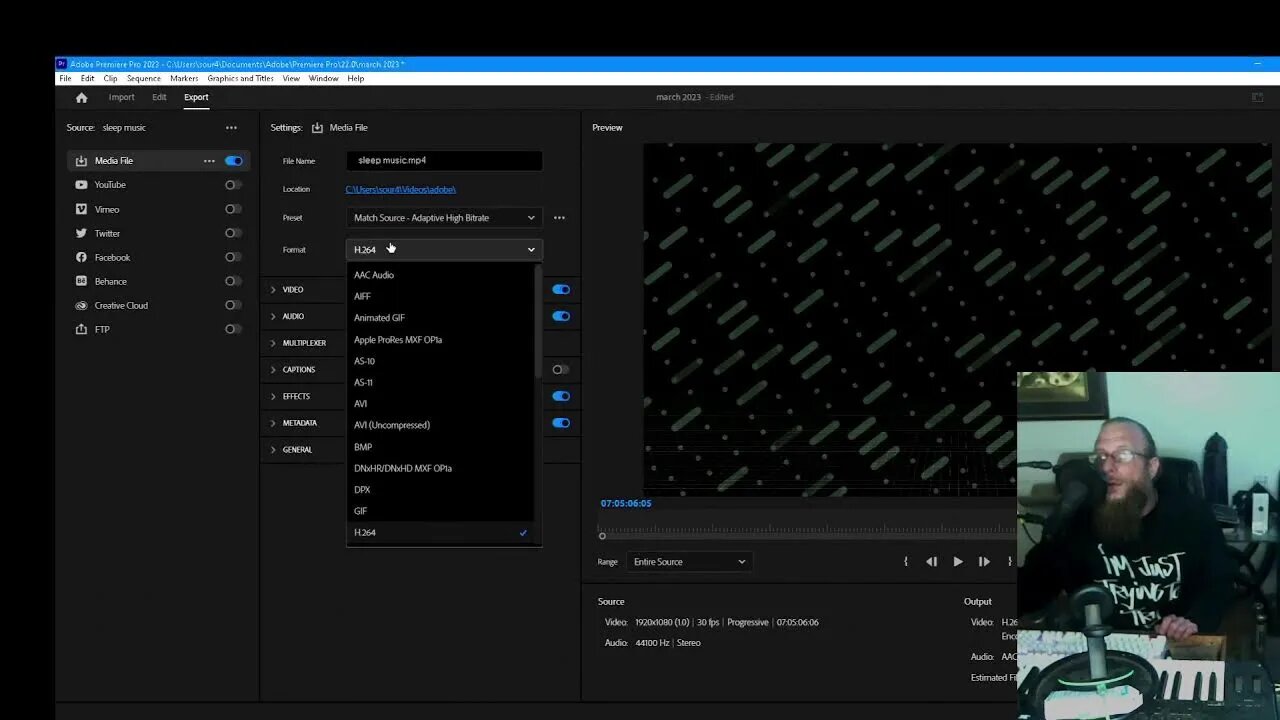This screenshot has height=720, width=1280.
Task: Expand the VIDEO settings section
Action: pos(273,290)
